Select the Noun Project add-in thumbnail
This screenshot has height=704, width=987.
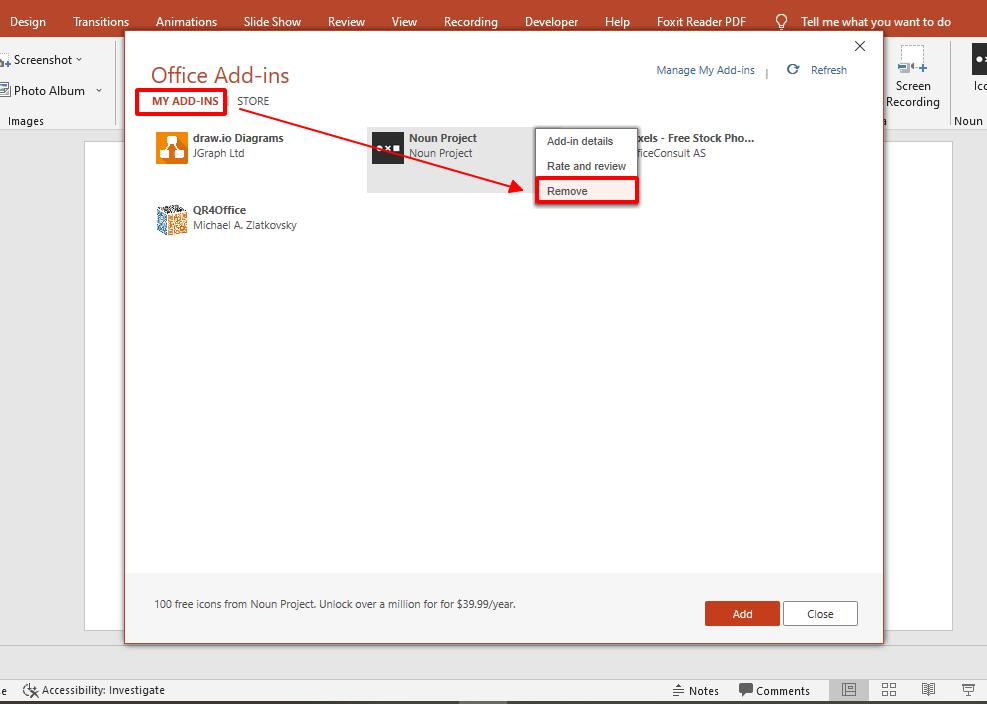click(387, 147)
